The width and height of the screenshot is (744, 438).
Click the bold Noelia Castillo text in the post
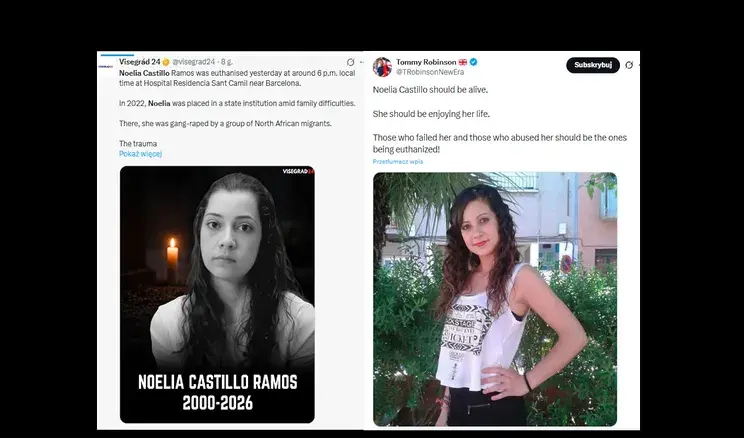pyautogui.click(x=144, y=73)
